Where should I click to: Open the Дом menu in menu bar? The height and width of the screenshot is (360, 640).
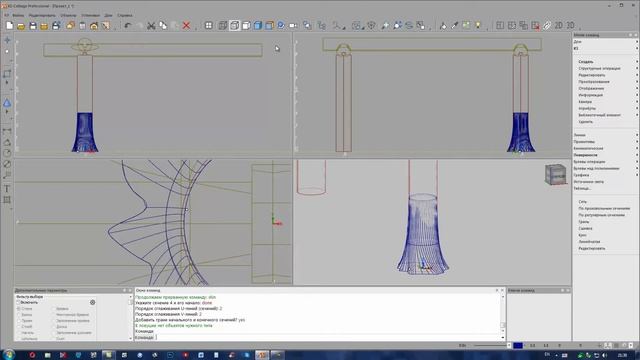(x=108, y=16)
